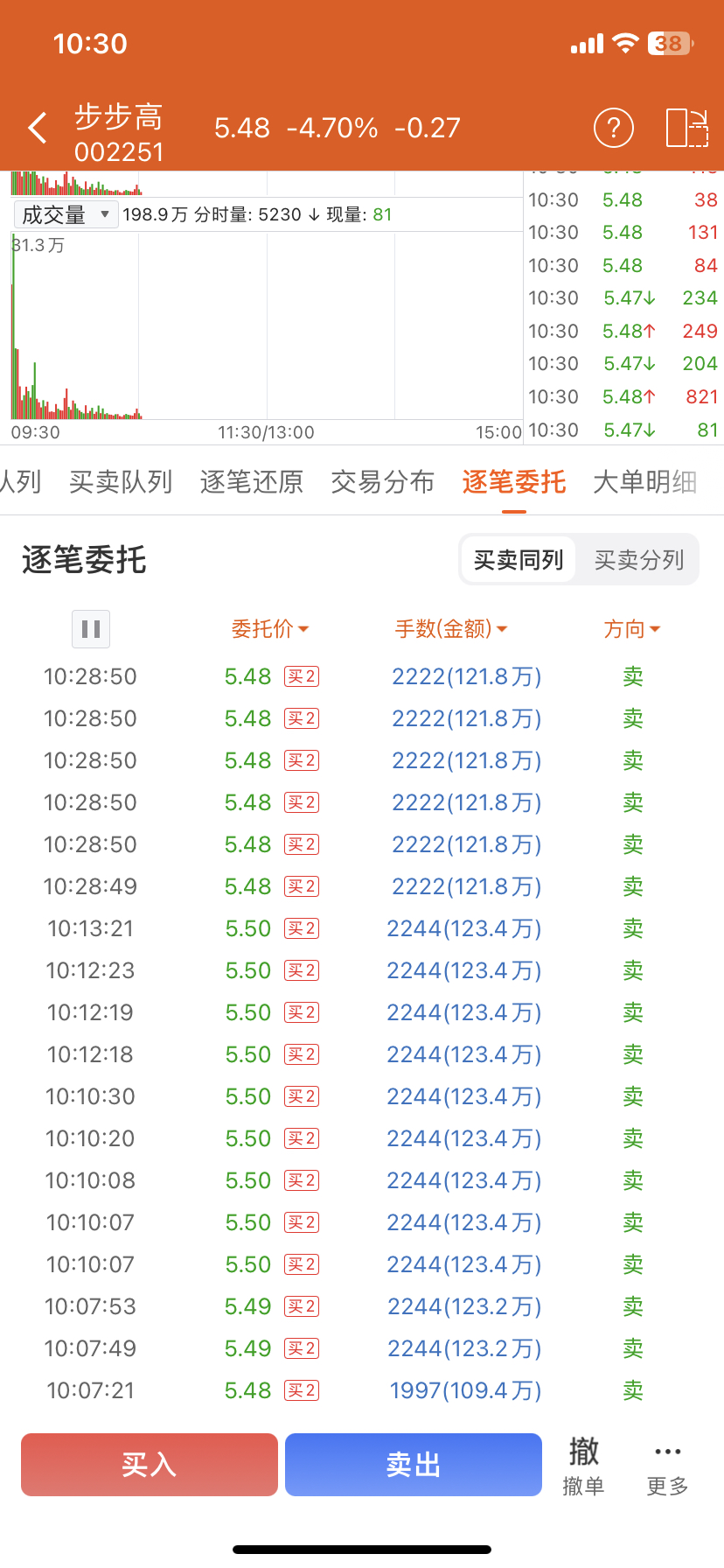Tap the 逐笔委托 section heading
Screen dimensions: 724x1568
(84, 559)
